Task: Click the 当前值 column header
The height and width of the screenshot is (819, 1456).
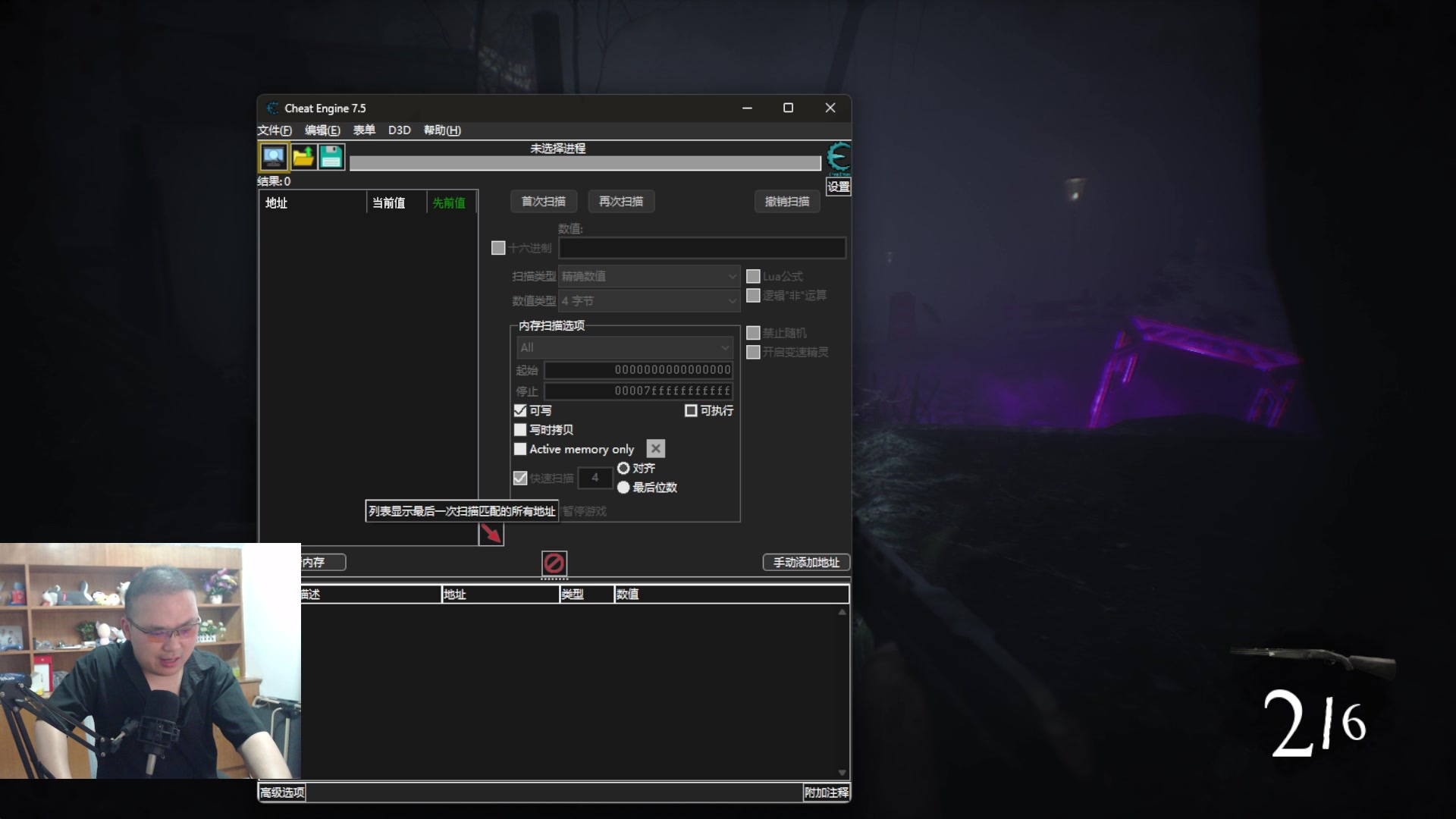Action: [397, 203]
